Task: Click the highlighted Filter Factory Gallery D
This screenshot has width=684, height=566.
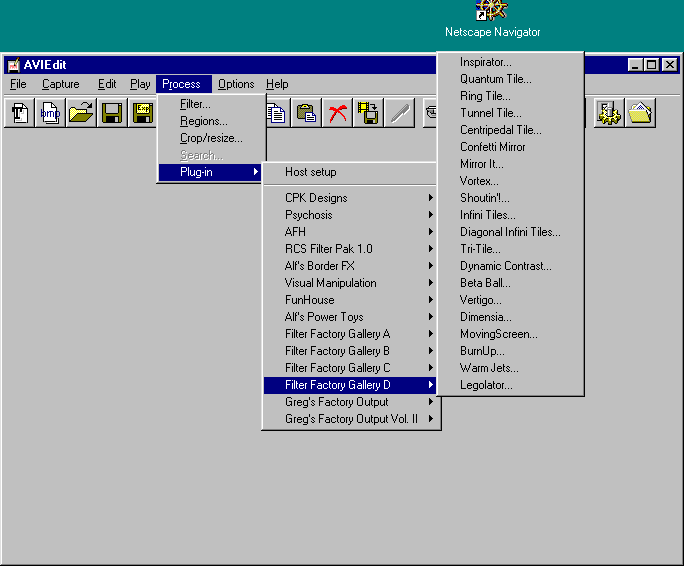Action: tap(351, 385)
